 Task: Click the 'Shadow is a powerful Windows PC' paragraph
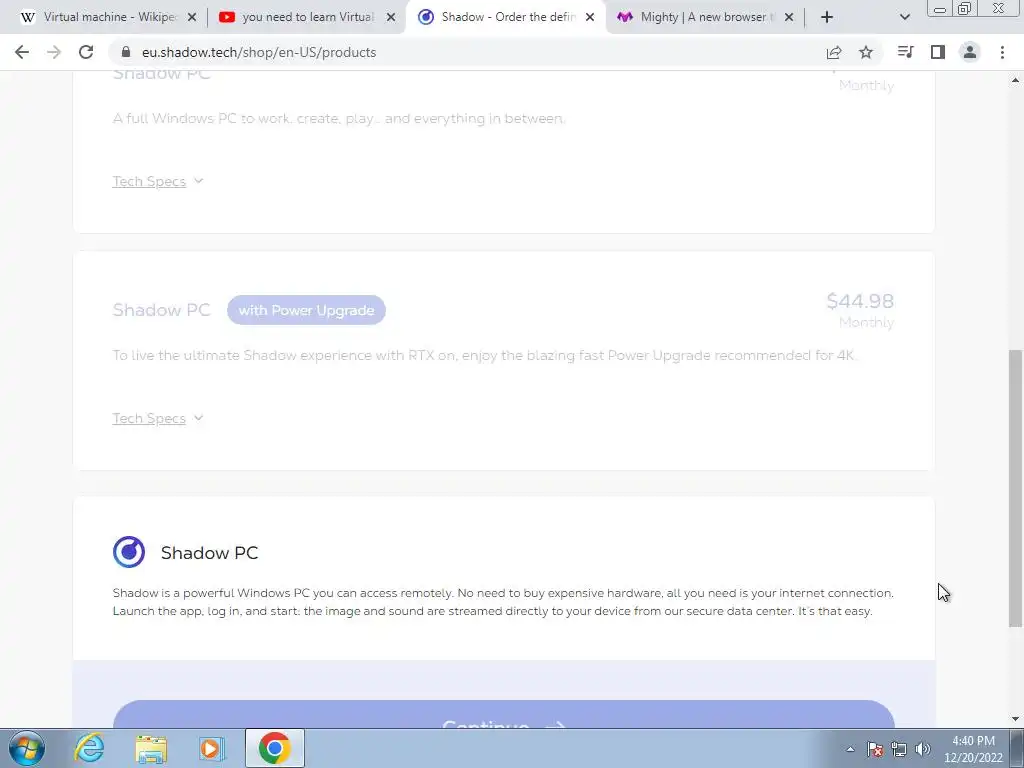503,602
